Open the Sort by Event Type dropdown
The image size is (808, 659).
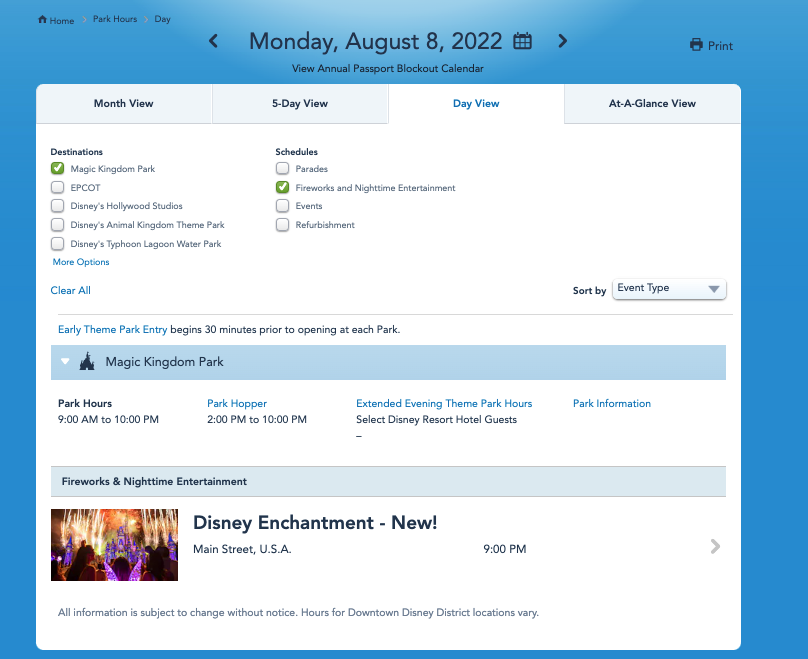(669, 289)
